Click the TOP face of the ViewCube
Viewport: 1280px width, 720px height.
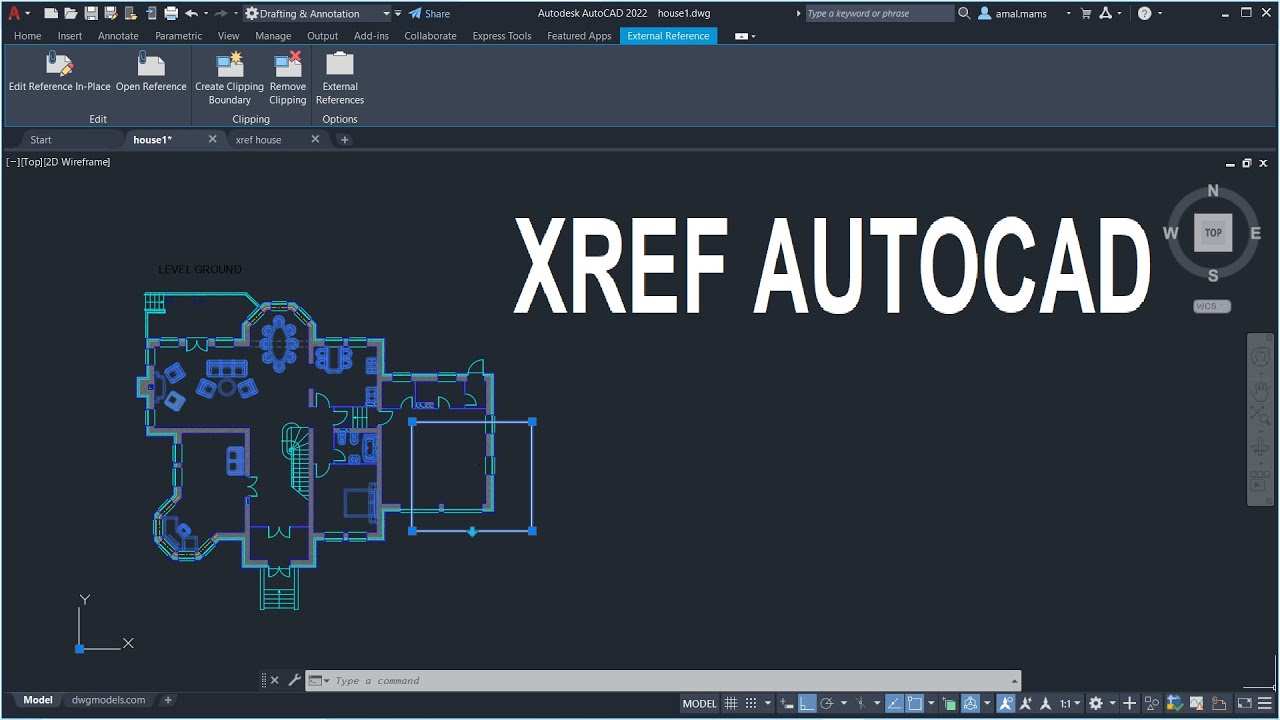(1213, 232)
